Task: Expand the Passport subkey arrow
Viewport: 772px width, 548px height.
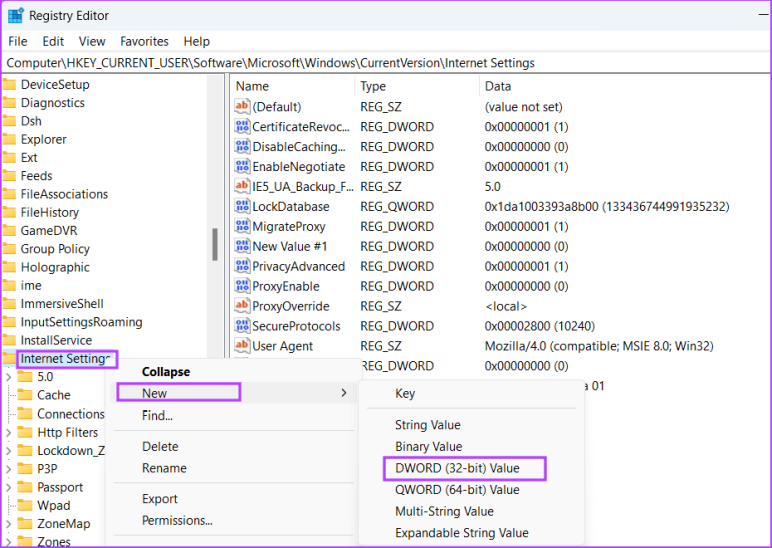Action: tap(9, 487)
